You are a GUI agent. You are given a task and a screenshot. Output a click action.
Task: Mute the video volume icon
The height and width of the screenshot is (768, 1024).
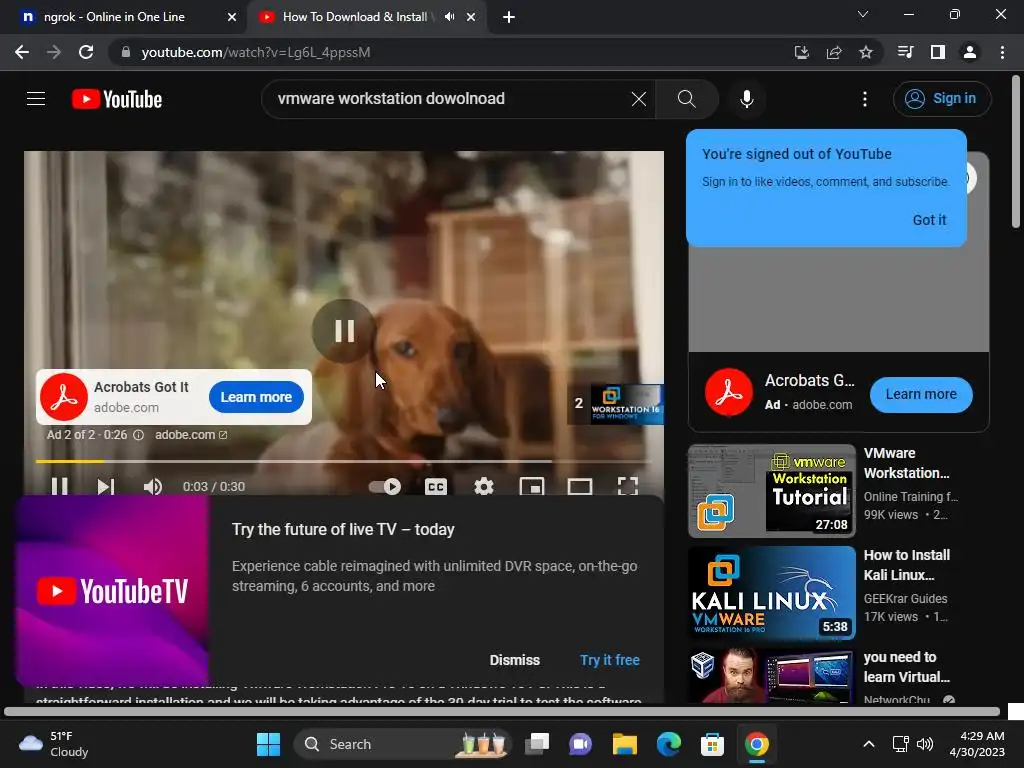click(x=153, y=487)
